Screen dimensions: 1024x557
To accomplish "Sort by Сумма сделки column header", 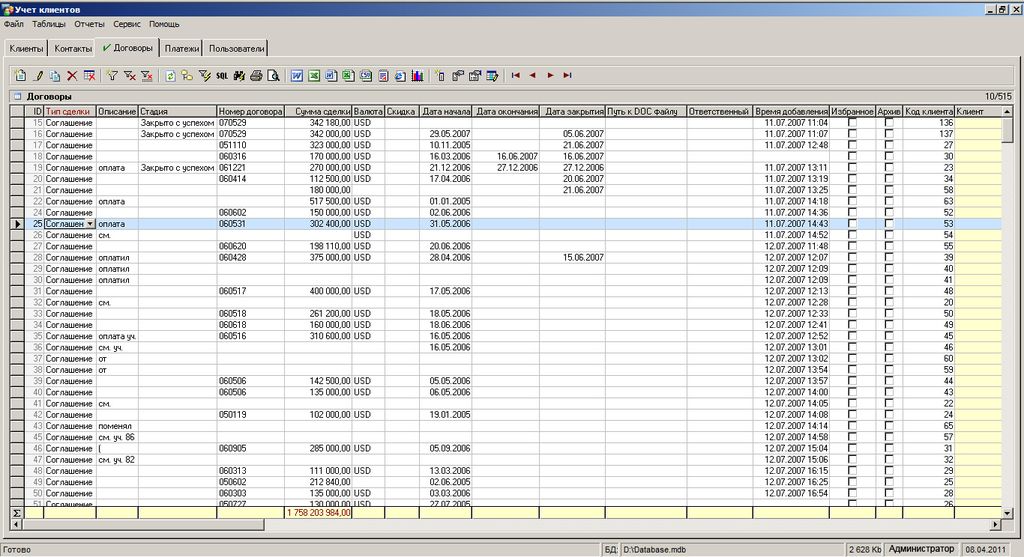I will [318, 111].
